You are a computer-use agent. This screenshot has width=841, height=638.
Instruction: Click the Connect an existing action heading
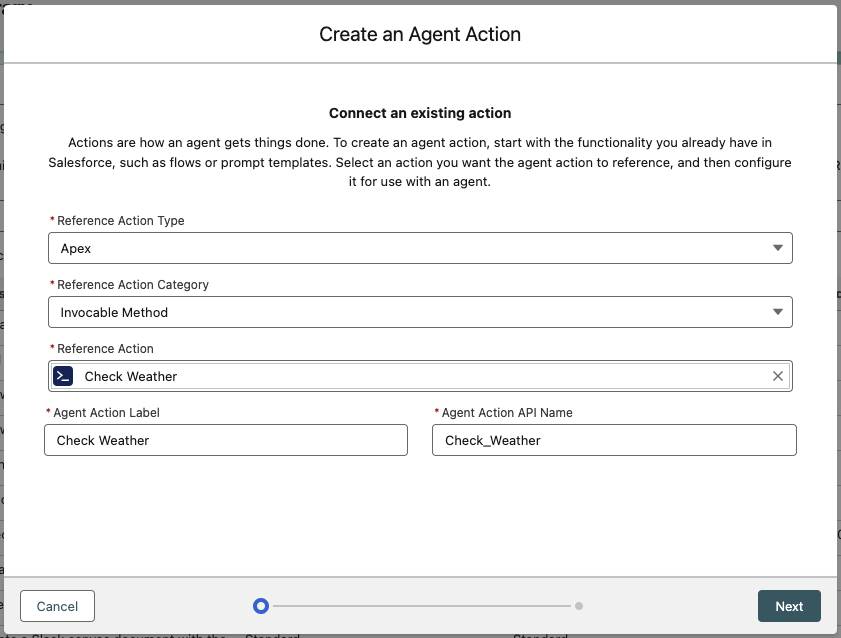click(x=420, y=113)
